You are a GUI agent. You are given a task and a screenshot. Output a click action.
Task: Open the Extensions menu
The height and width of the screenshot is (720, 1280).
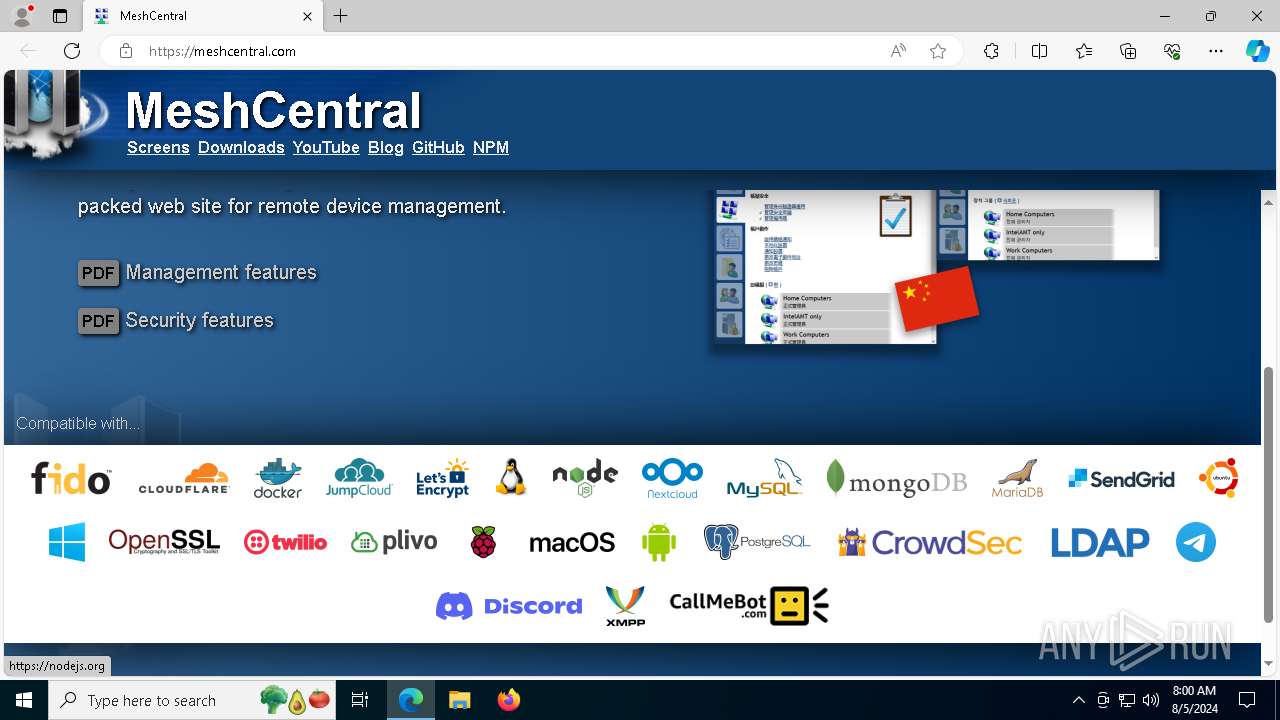(991, 51)
